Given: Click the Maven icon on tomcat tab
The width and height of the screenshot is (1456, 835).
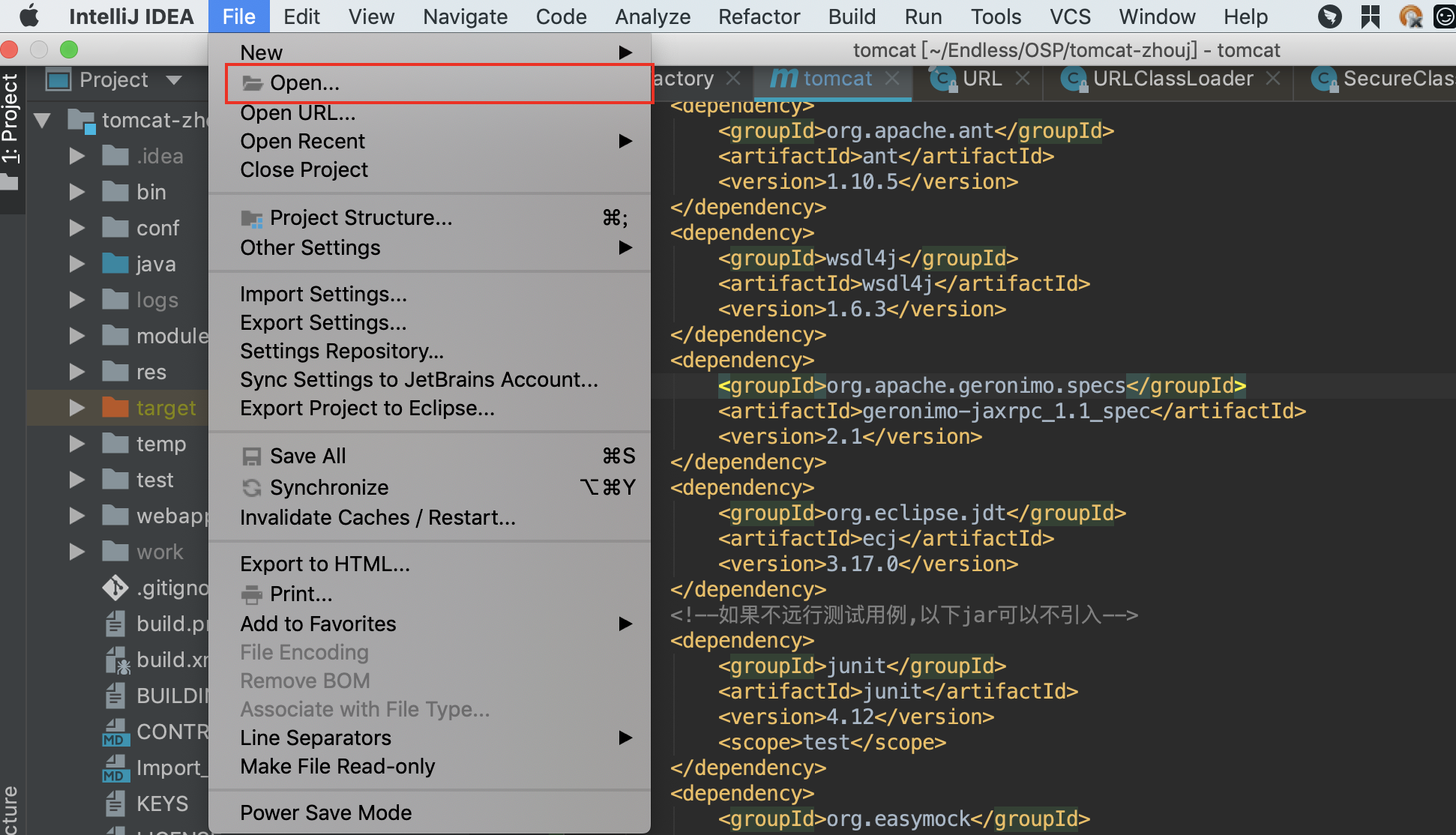Looking at the screenshot, I should pyautogui.click(x=783, y=79).
